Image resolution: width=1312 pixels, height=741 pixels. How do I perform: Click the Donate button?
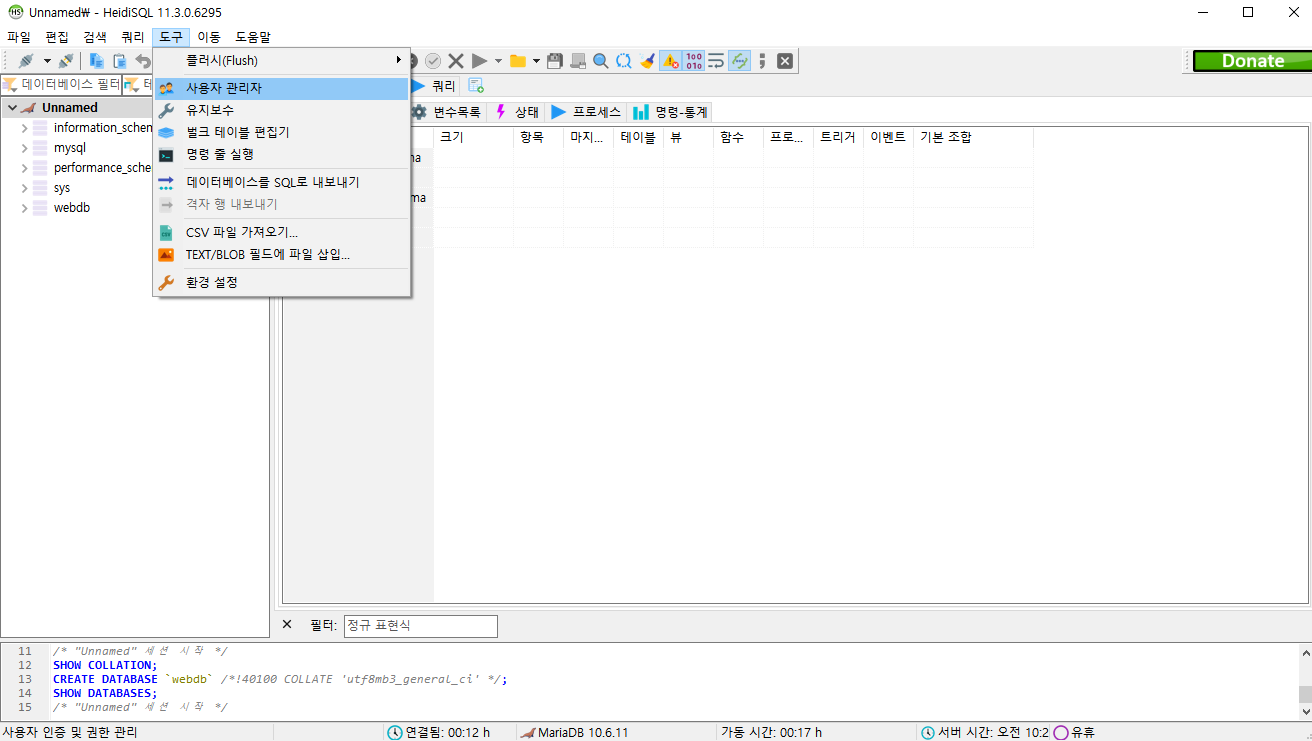tap(1251, 61)
